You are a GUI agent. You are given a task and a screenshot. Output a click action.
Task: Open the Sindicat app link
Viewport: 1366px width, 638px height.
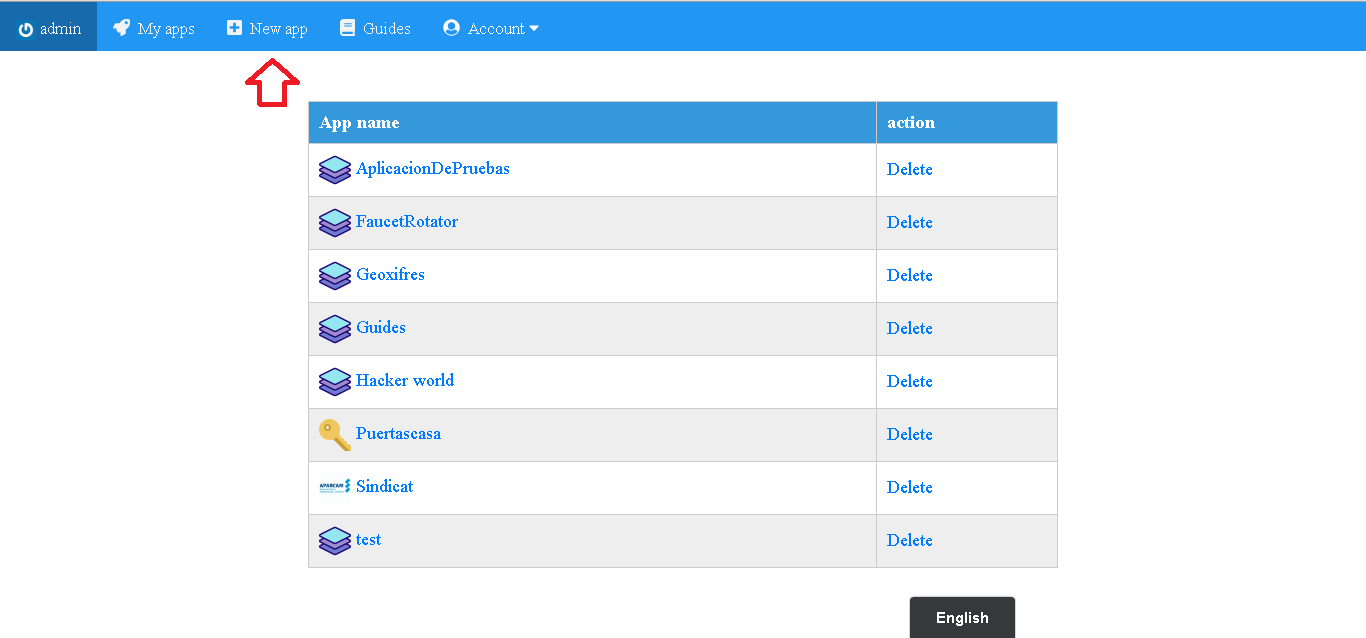pos(385,487)
